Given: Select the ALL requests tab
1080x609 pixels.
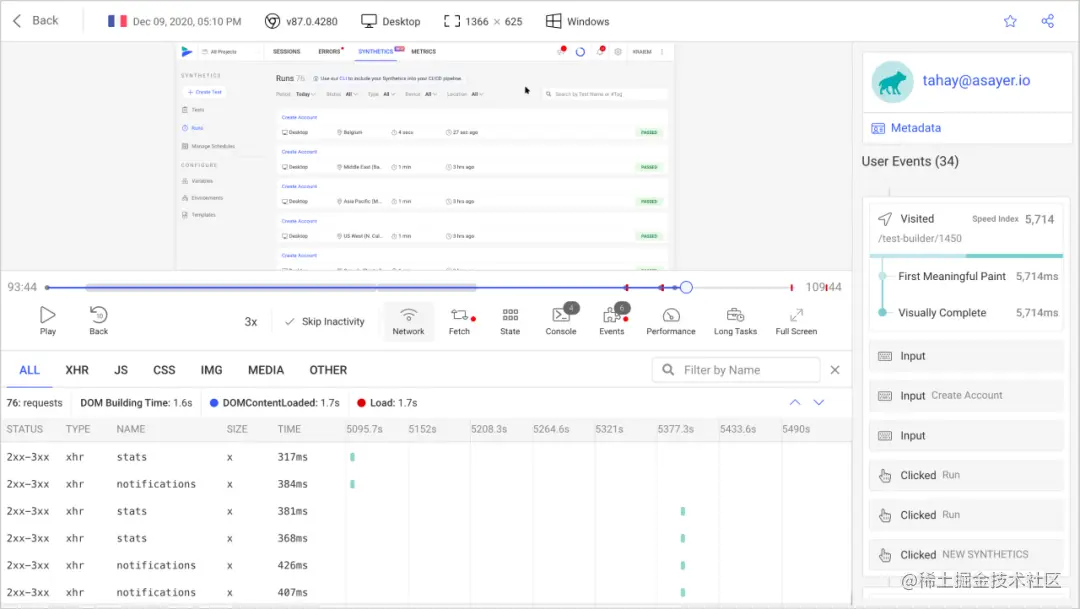Looking at the screenshot, I should click(29, 370).
